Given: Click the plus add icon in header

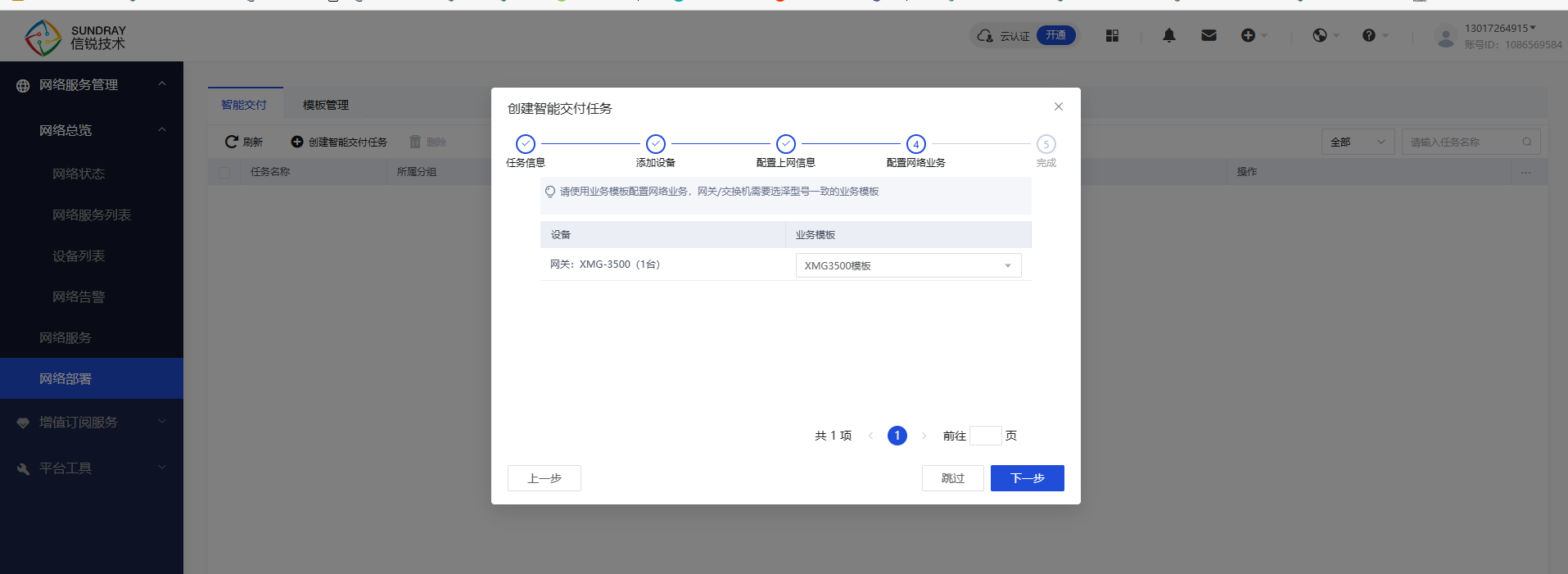Looking at the screenshot, I should click(1248, 35).
